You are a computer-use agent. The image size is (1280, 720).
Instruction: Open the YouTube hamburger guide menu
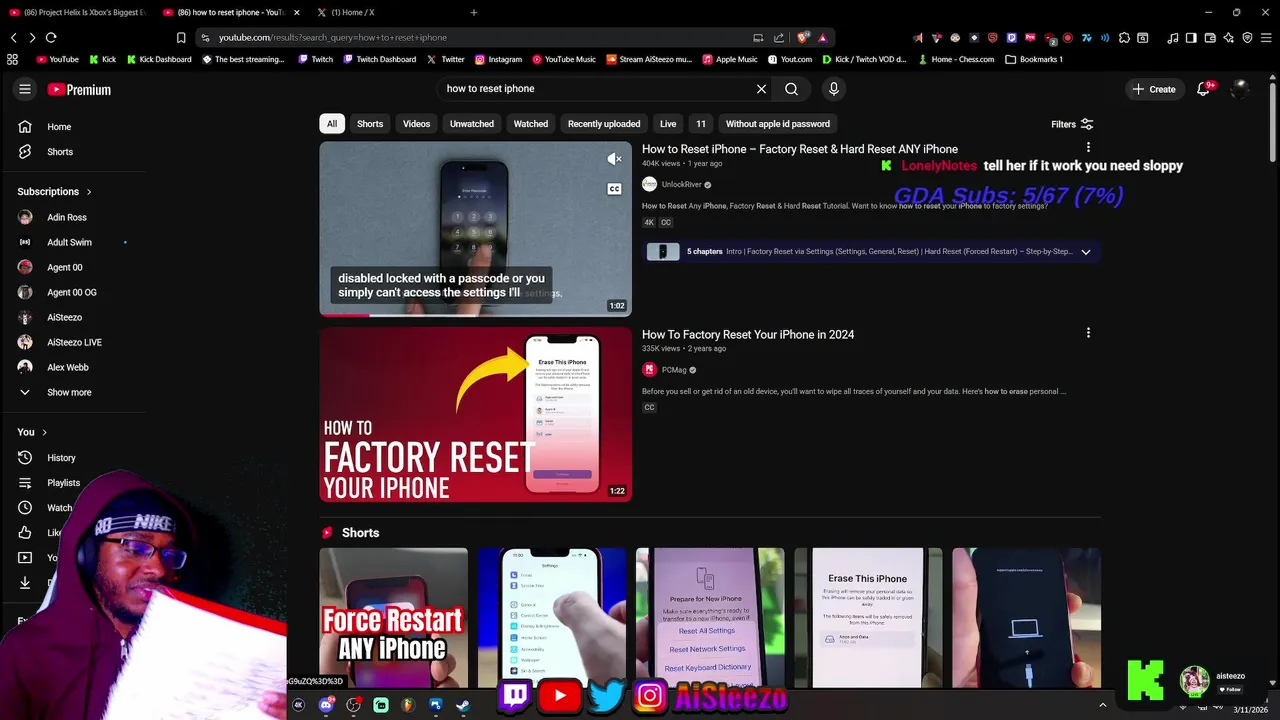[x=25, y=89]
